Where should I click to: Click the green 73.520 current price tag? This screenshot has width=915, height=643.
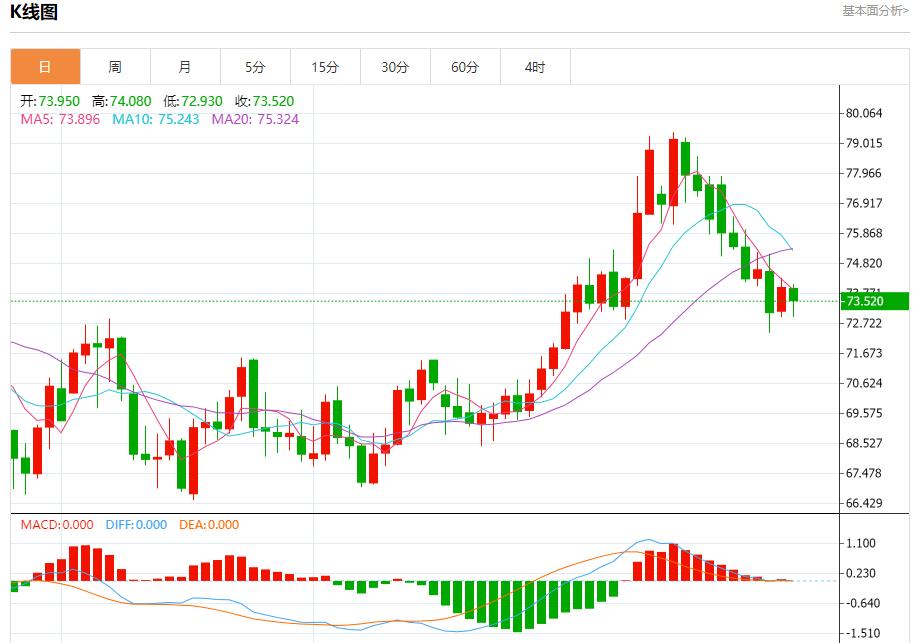tap(874, 301)
